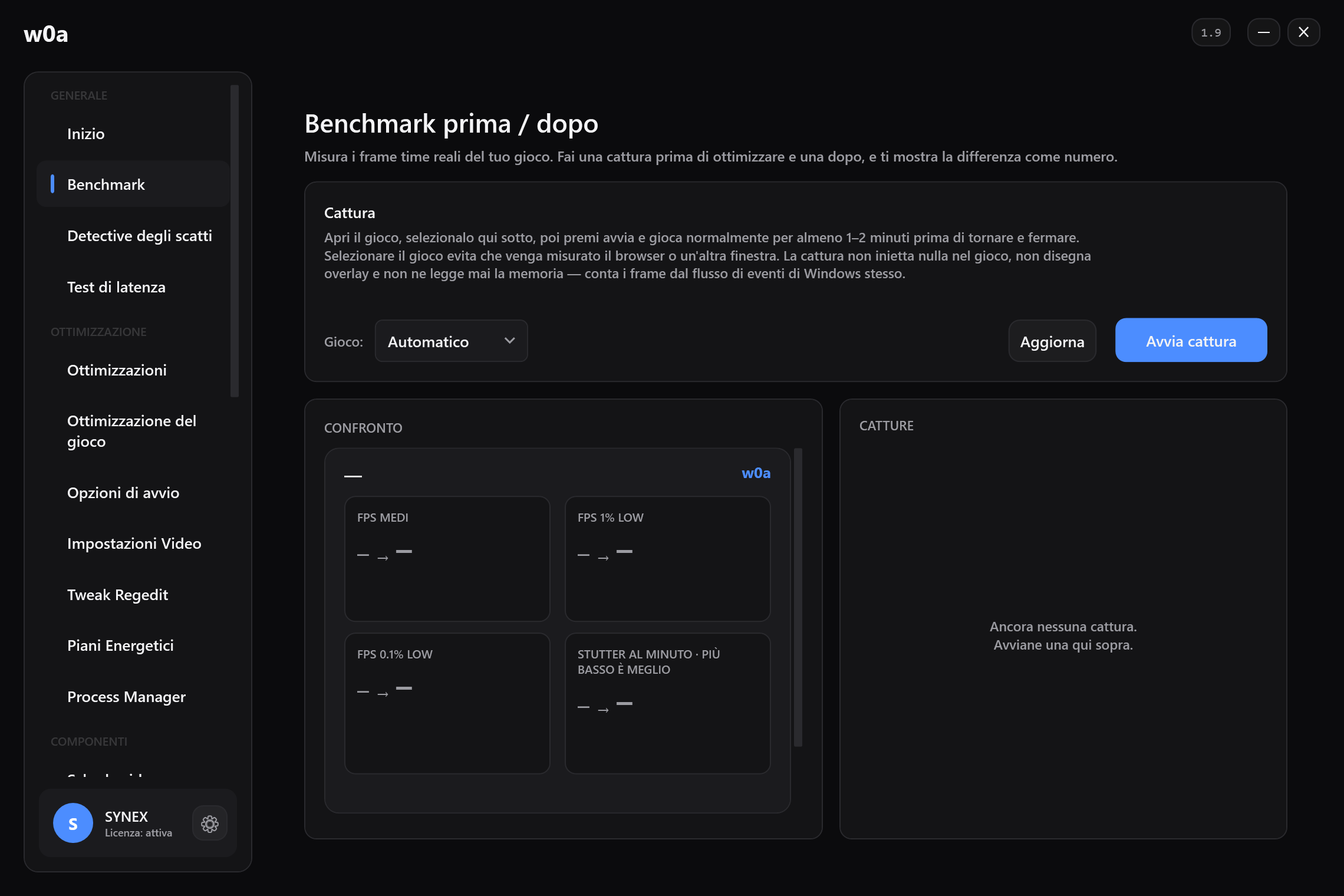Click 'Ancora nessuna cattura.' text

1063,627
